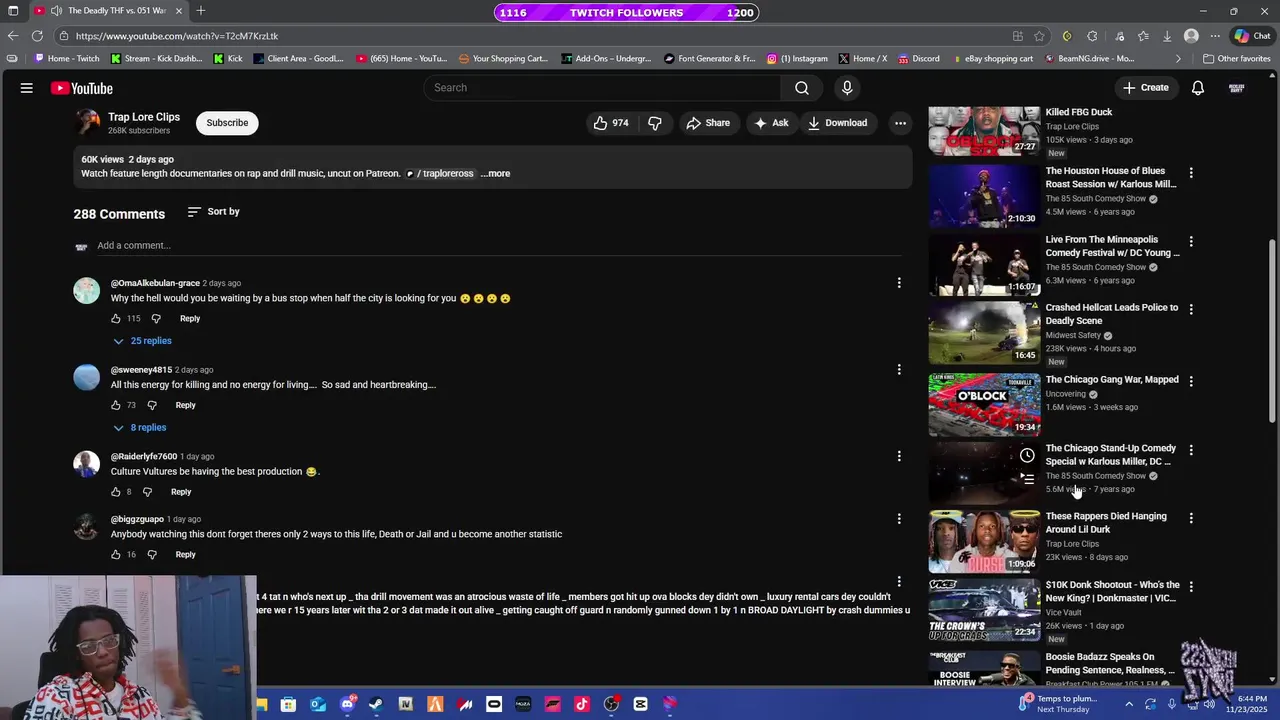Dislike the video
Viewport: 1280px width, 720px height.
[655, 123]
